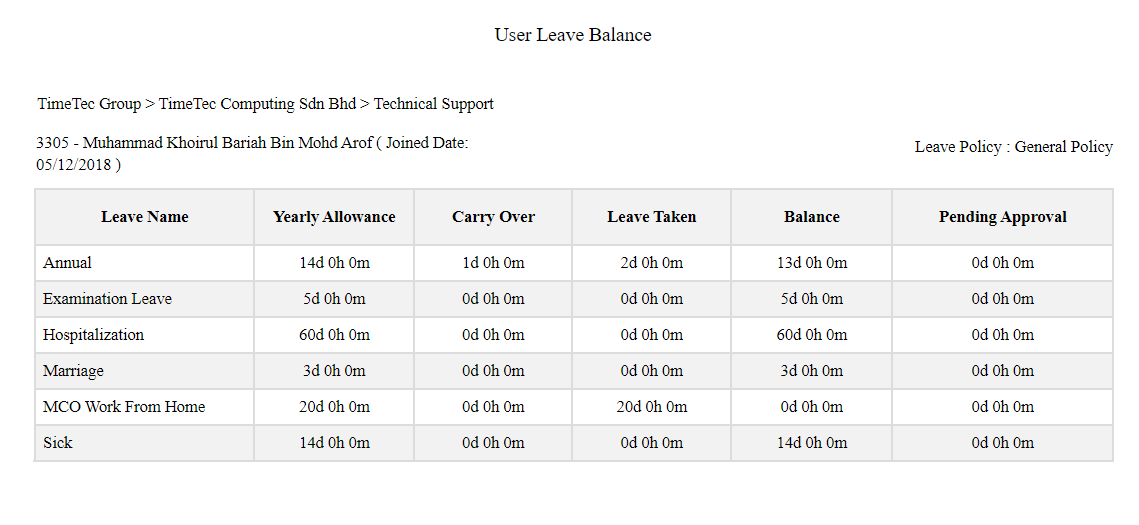
Task: Select the Examination Leave row name
Action: coord(108,298)
